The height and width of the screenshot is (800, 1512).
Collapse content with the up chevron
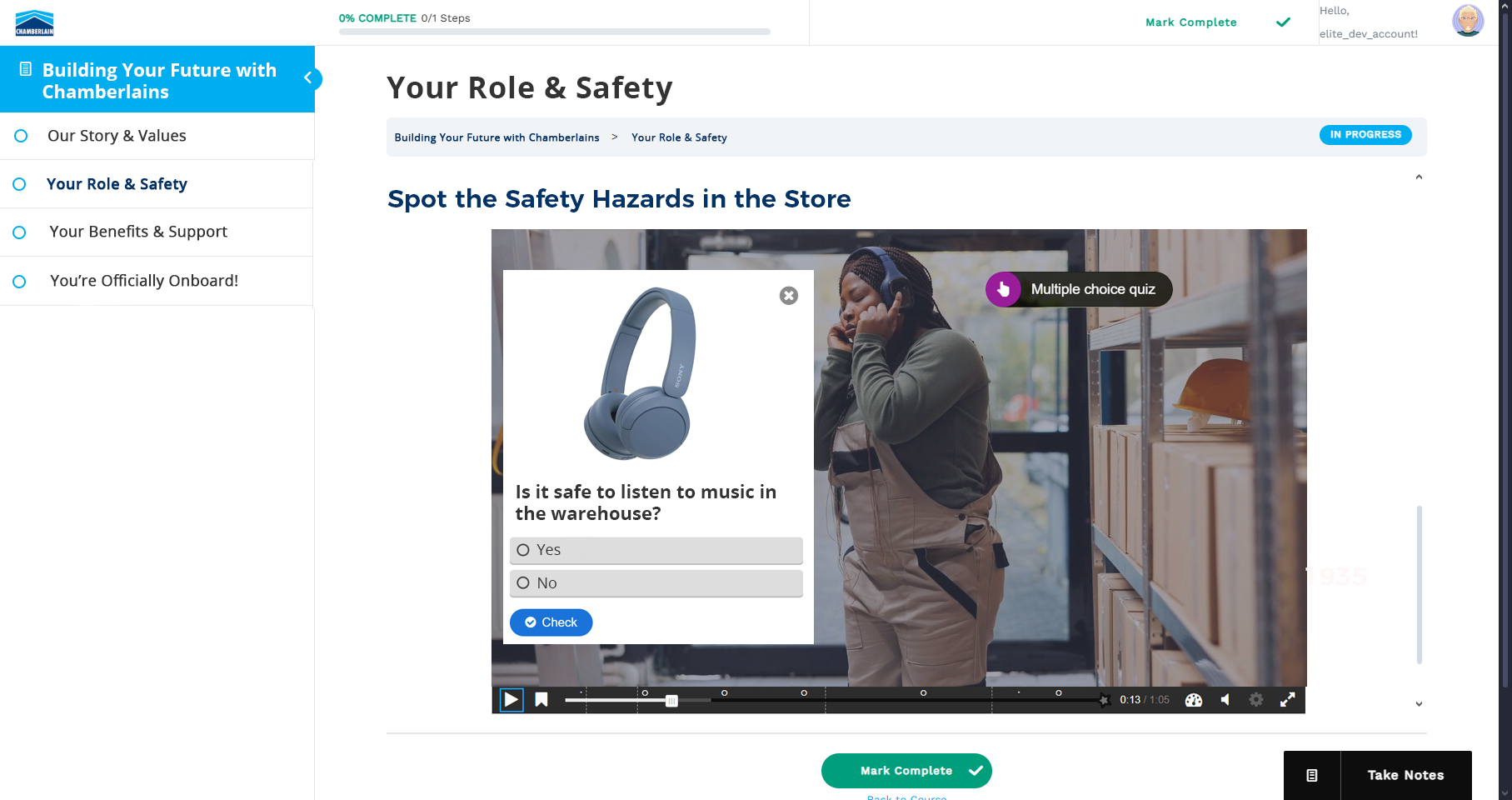click(1419, 177)
